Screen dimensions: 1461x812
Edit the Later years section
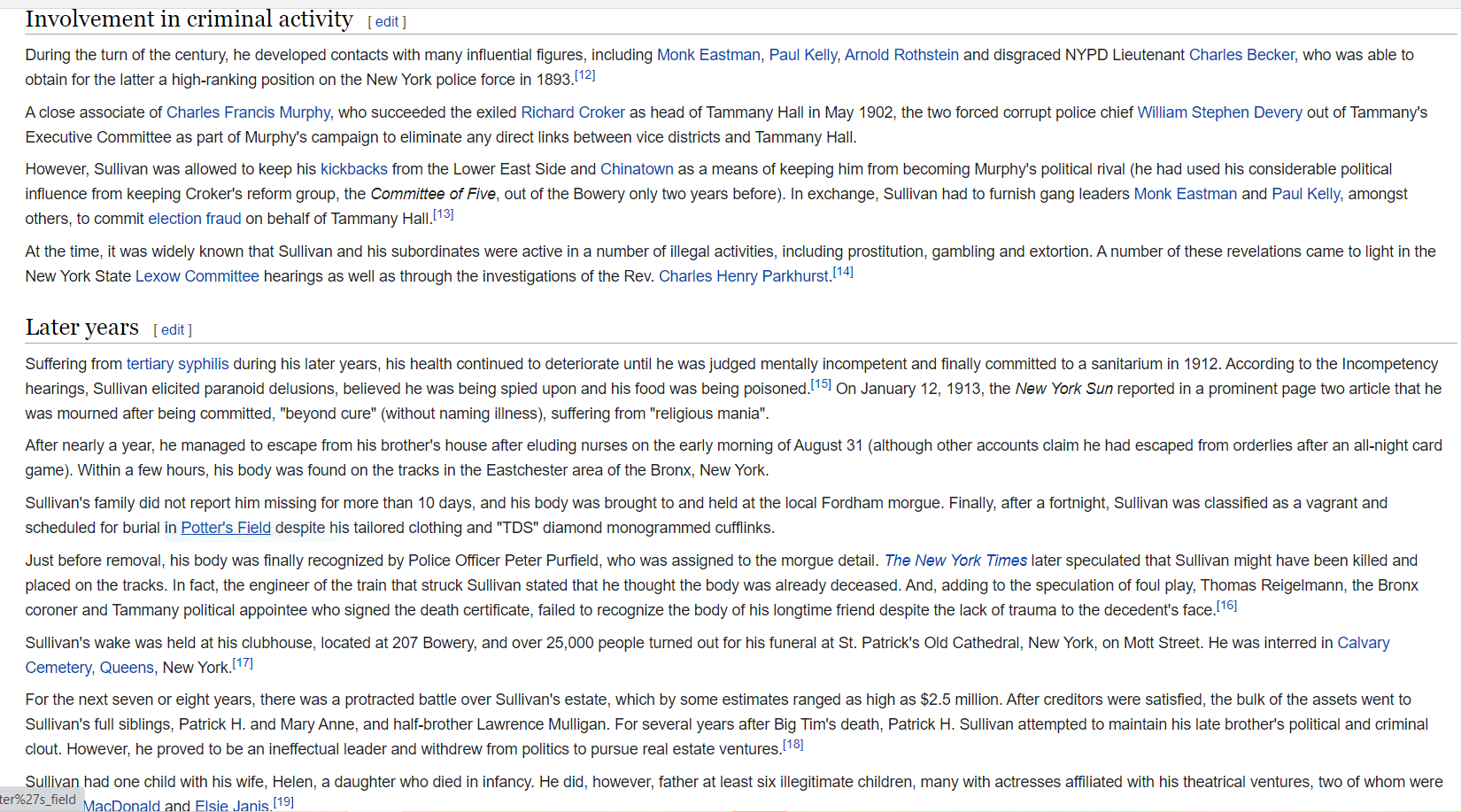click(173, 330)
